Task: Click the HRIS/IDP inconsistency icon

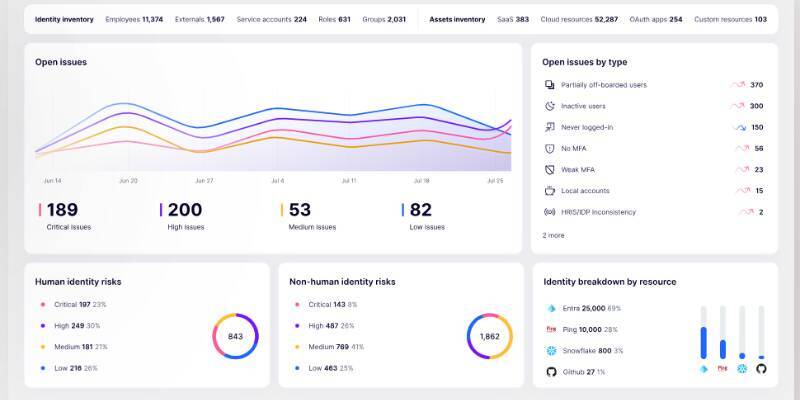Action: tap(549, 212)
